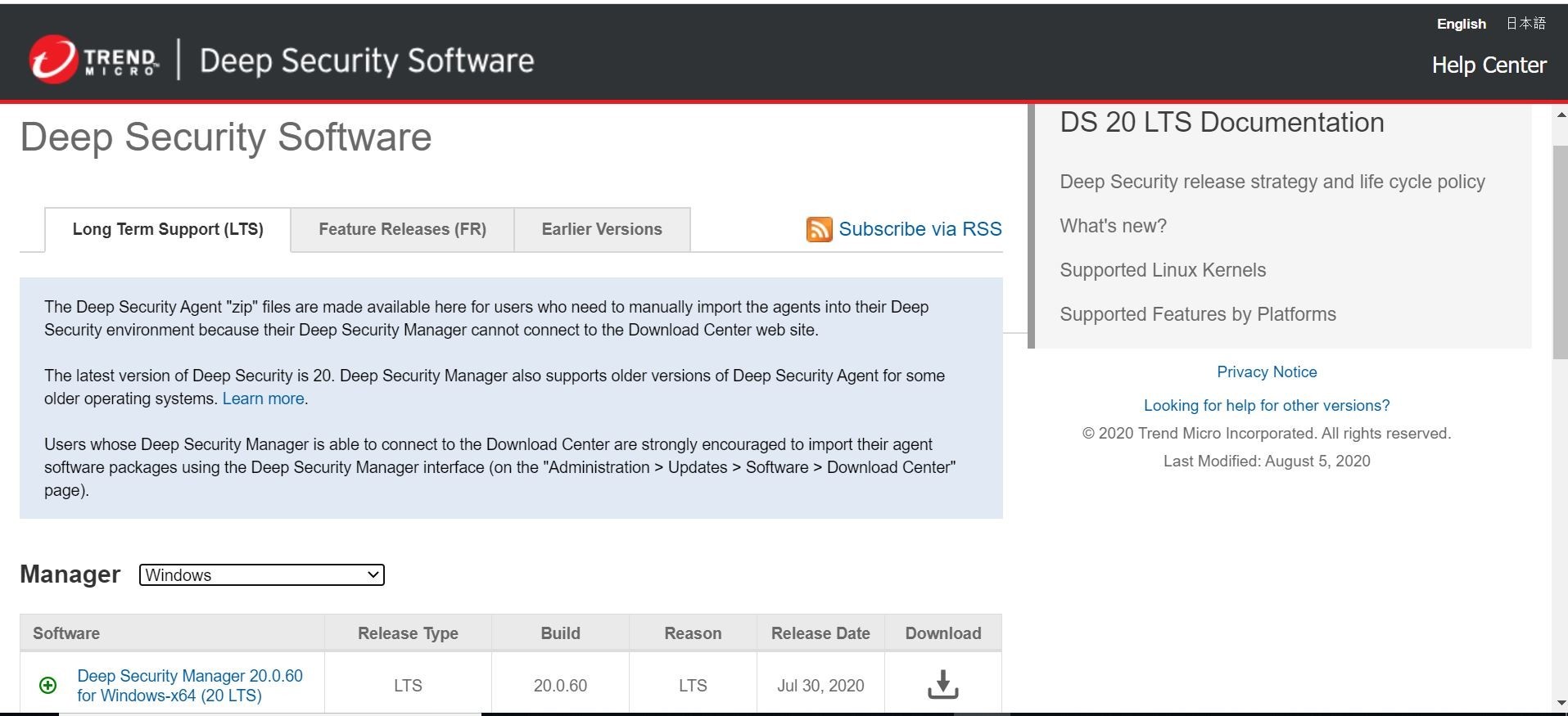Switch language to 日本語

click(x=1525, y=24)
